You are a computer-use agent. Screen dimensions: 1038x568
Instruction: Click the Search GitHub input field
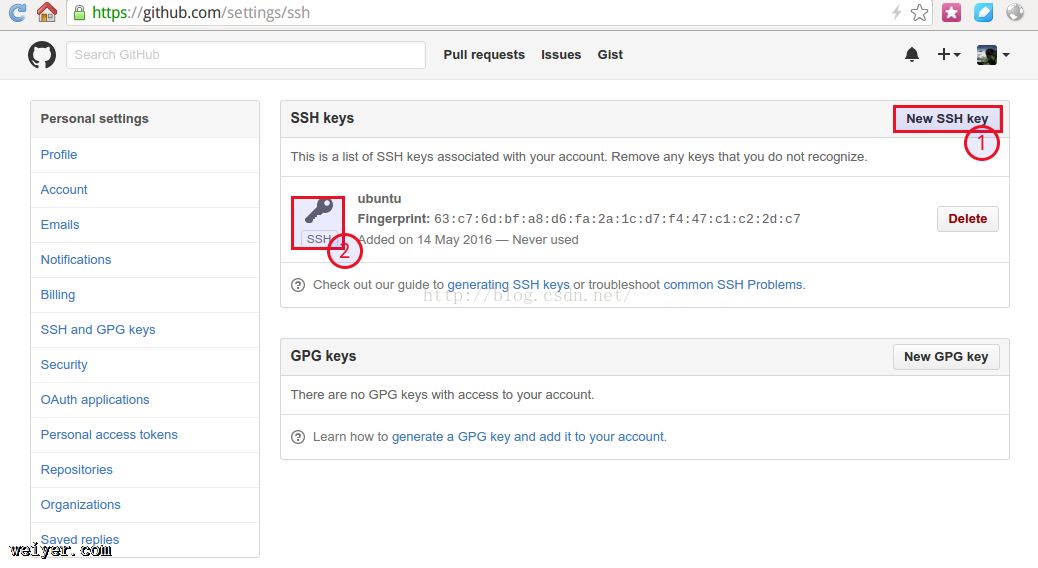point(246,55)
